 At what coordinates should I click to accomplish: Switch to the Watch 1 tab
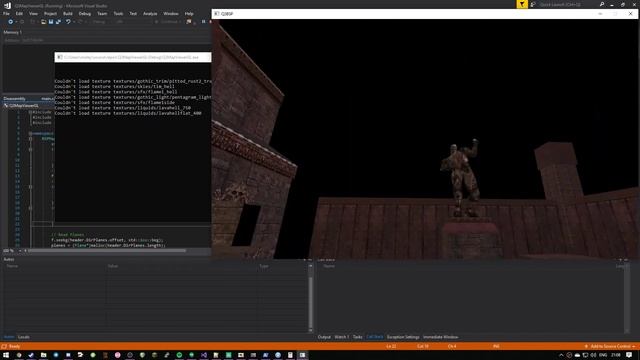(x=342, y=337)
